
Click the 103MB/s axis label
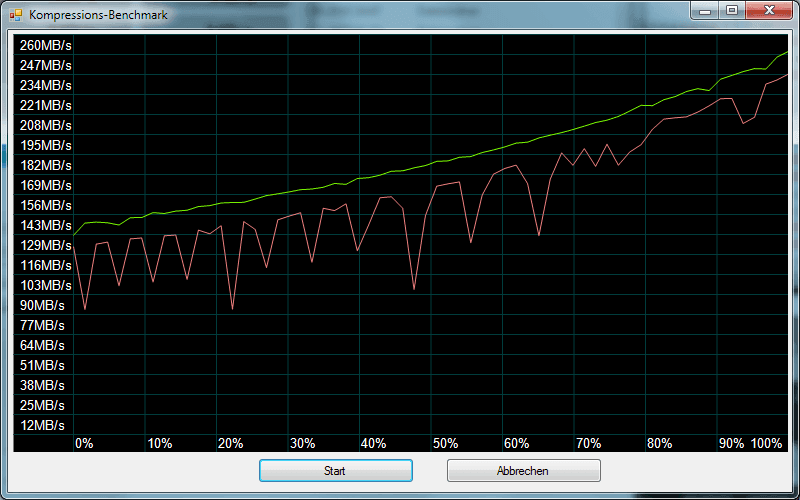(45, 286)
